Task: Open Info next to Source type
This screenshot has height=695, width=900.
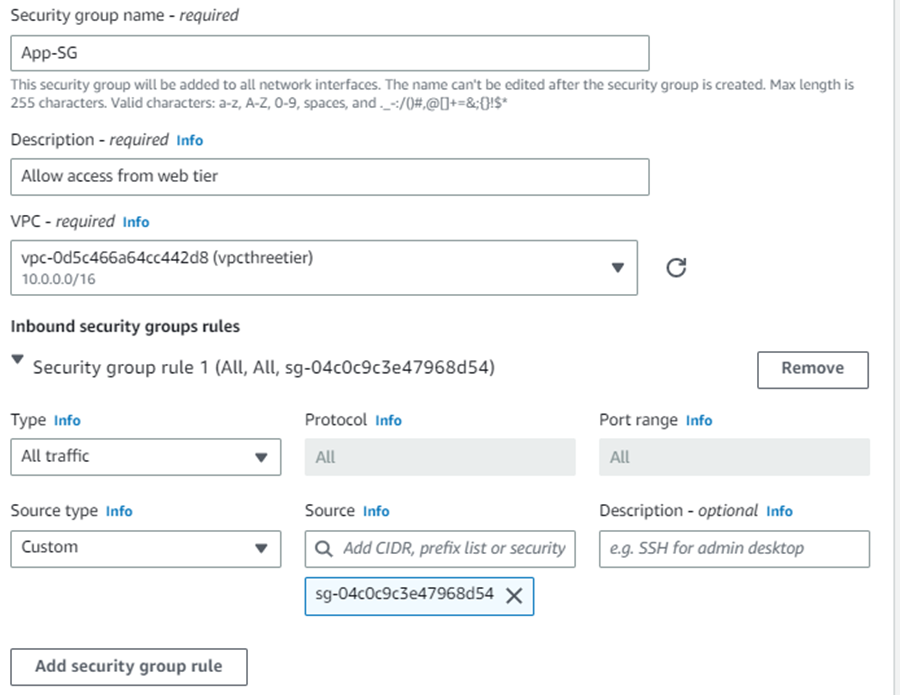Action: coord(119,511)
